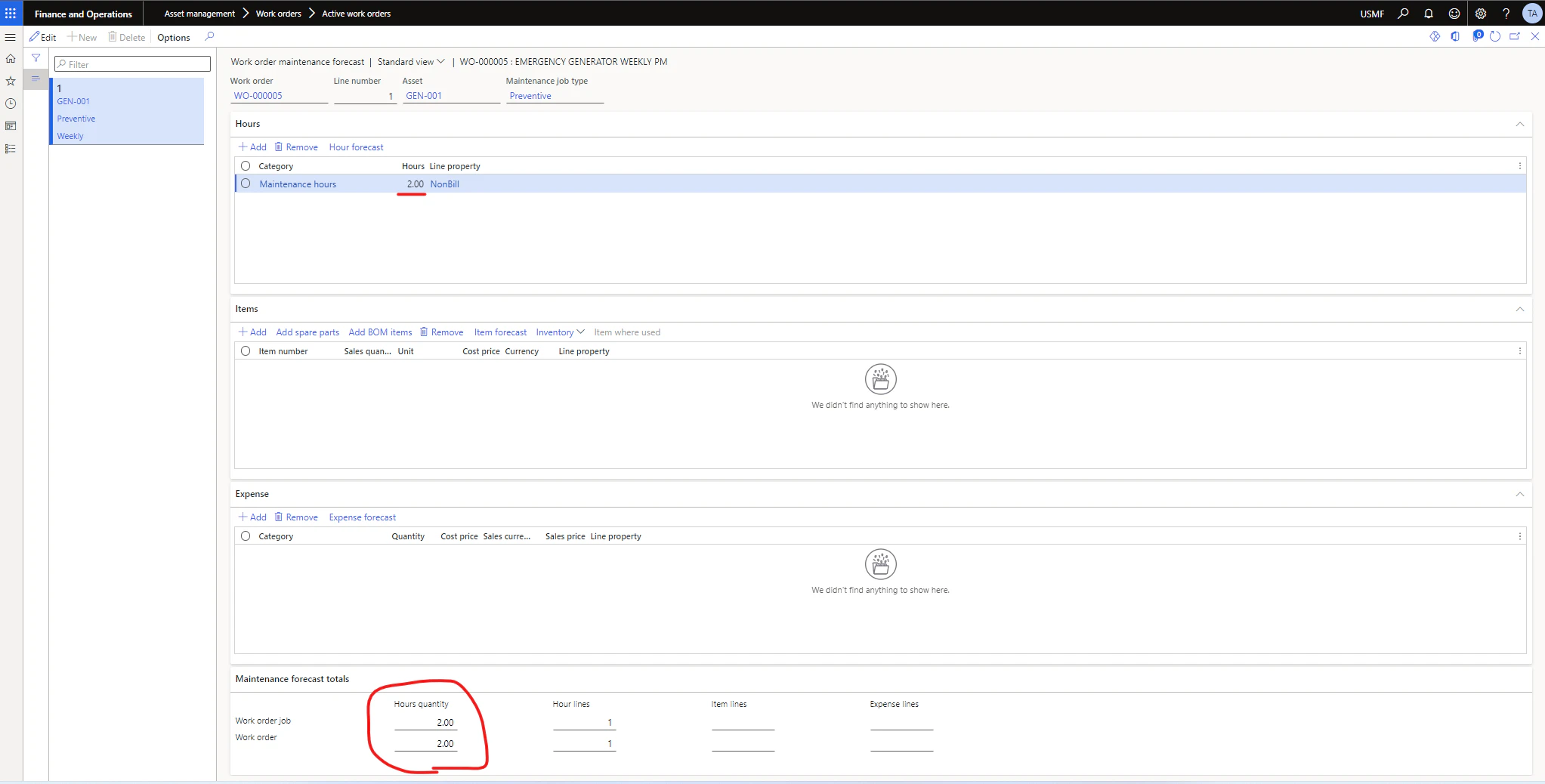Add a new line in Items section
This screenshot has width=1545, height=784.
[x=252, y=332]
